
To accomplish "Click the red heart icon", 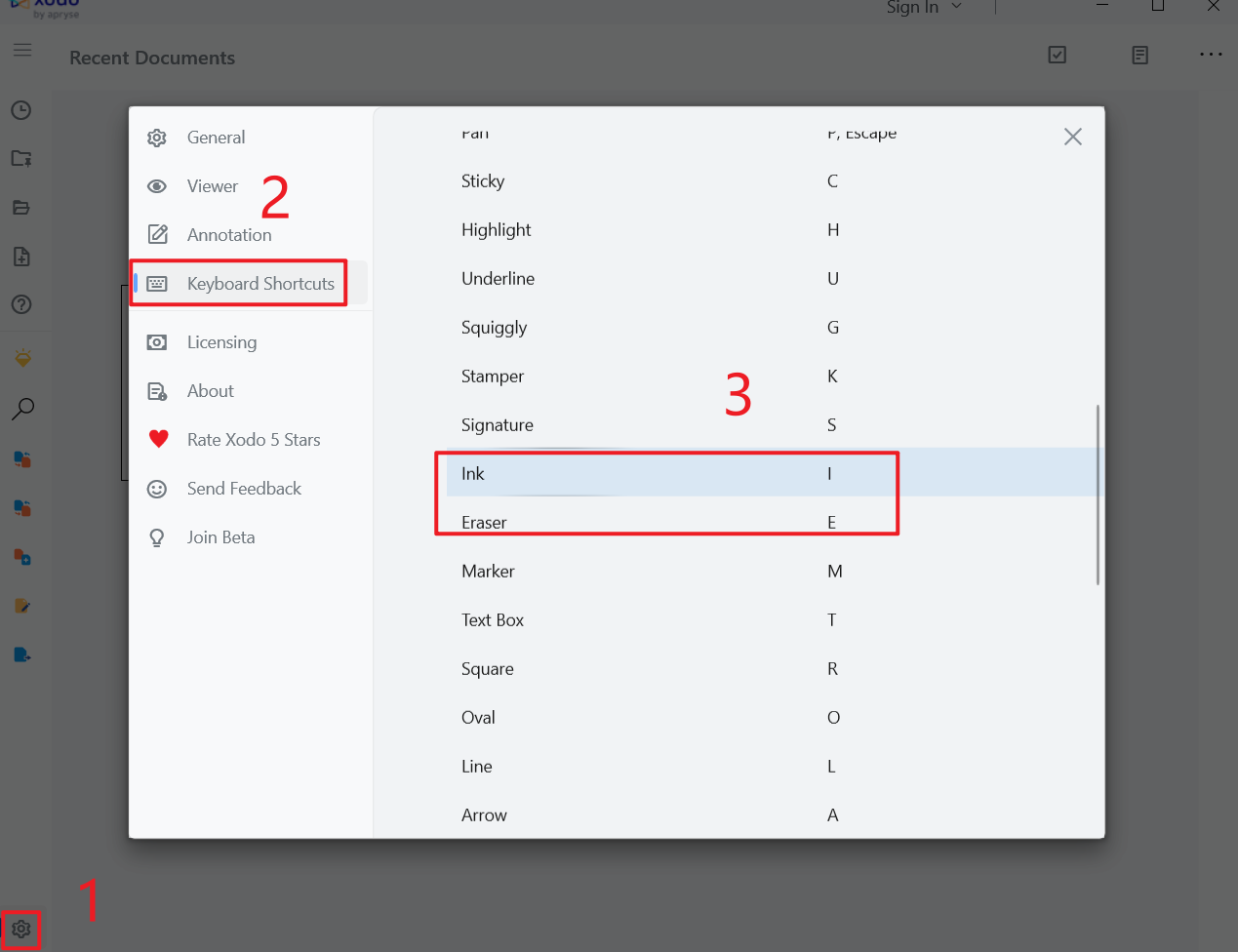I will [158, 439].
